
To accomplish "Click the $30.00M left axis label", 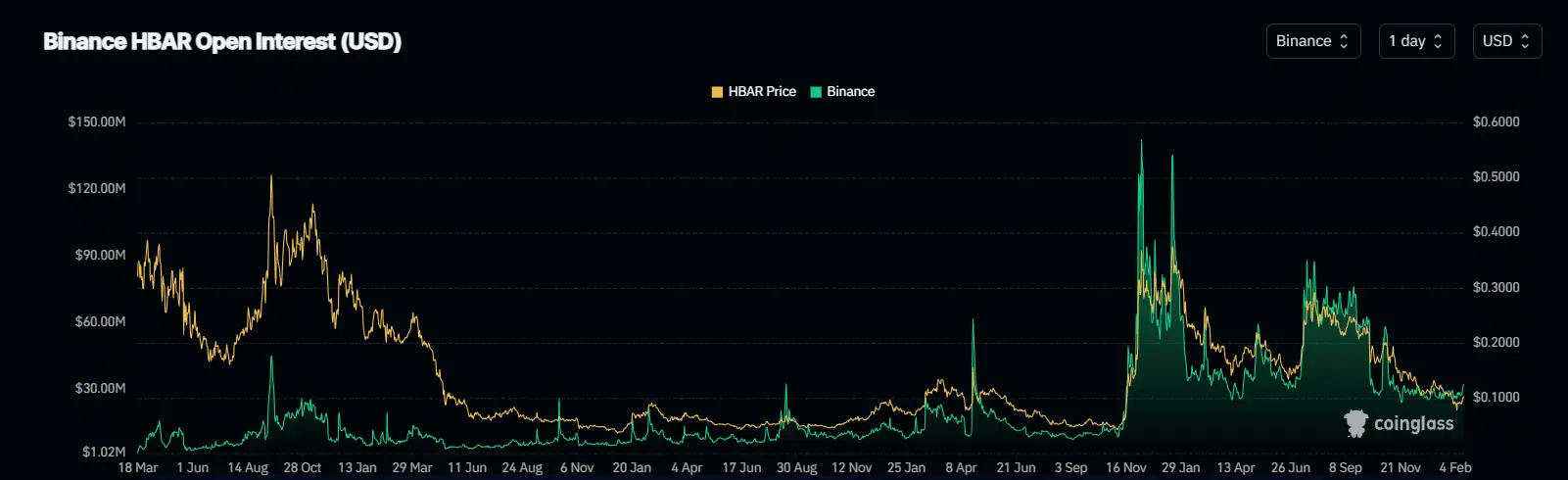I will pos(100,388).
